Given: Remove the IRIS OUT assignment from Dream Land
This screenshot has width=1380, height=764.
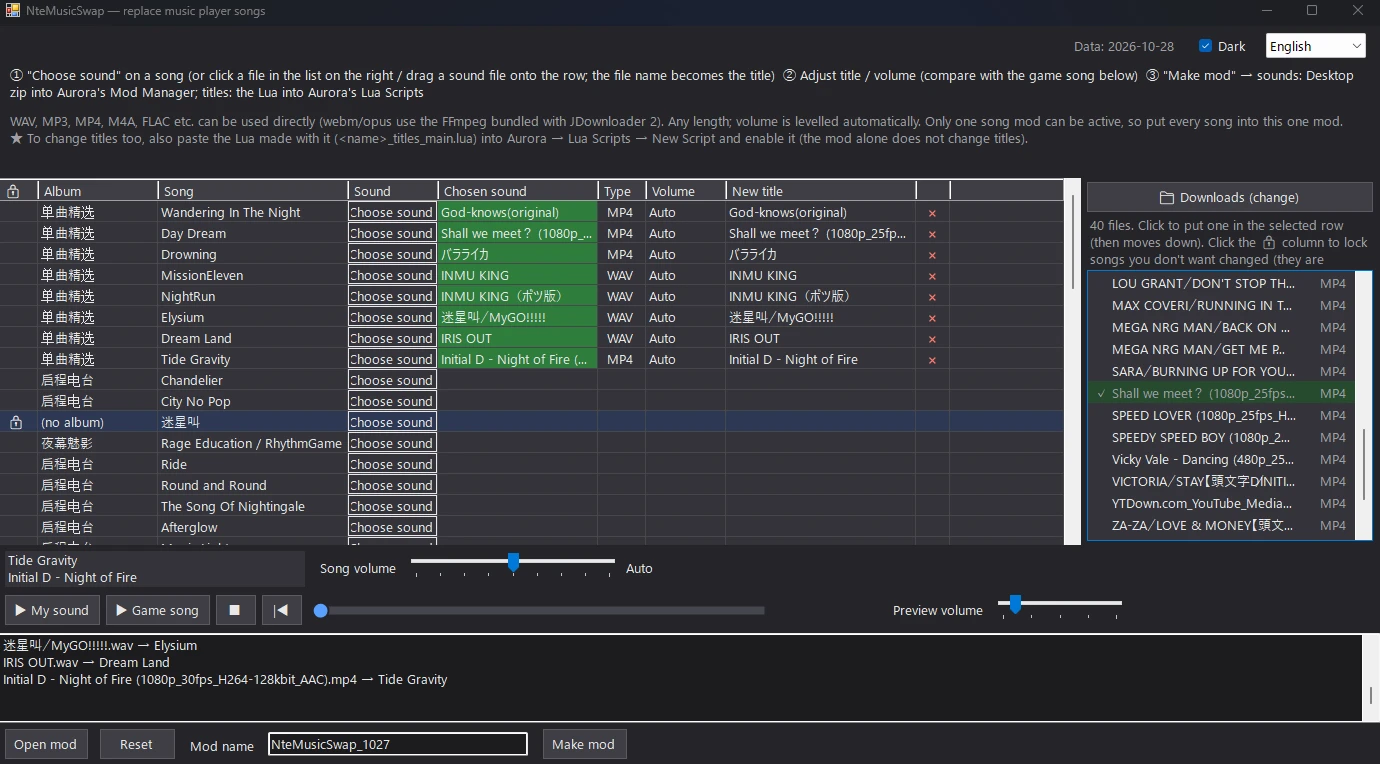Looking at the screenshot, I should (932, 339).
